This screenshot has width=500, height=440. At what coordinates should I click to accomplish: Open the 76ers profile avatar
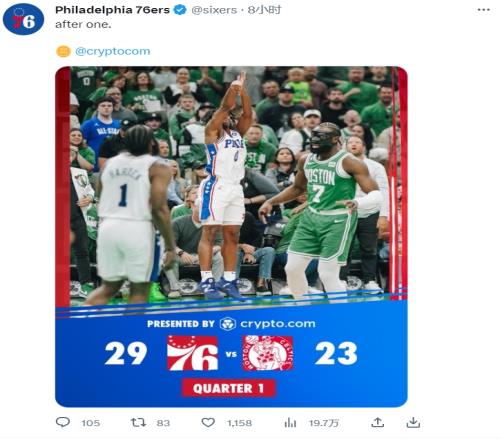pyautogui.click(x=23, y=19)
